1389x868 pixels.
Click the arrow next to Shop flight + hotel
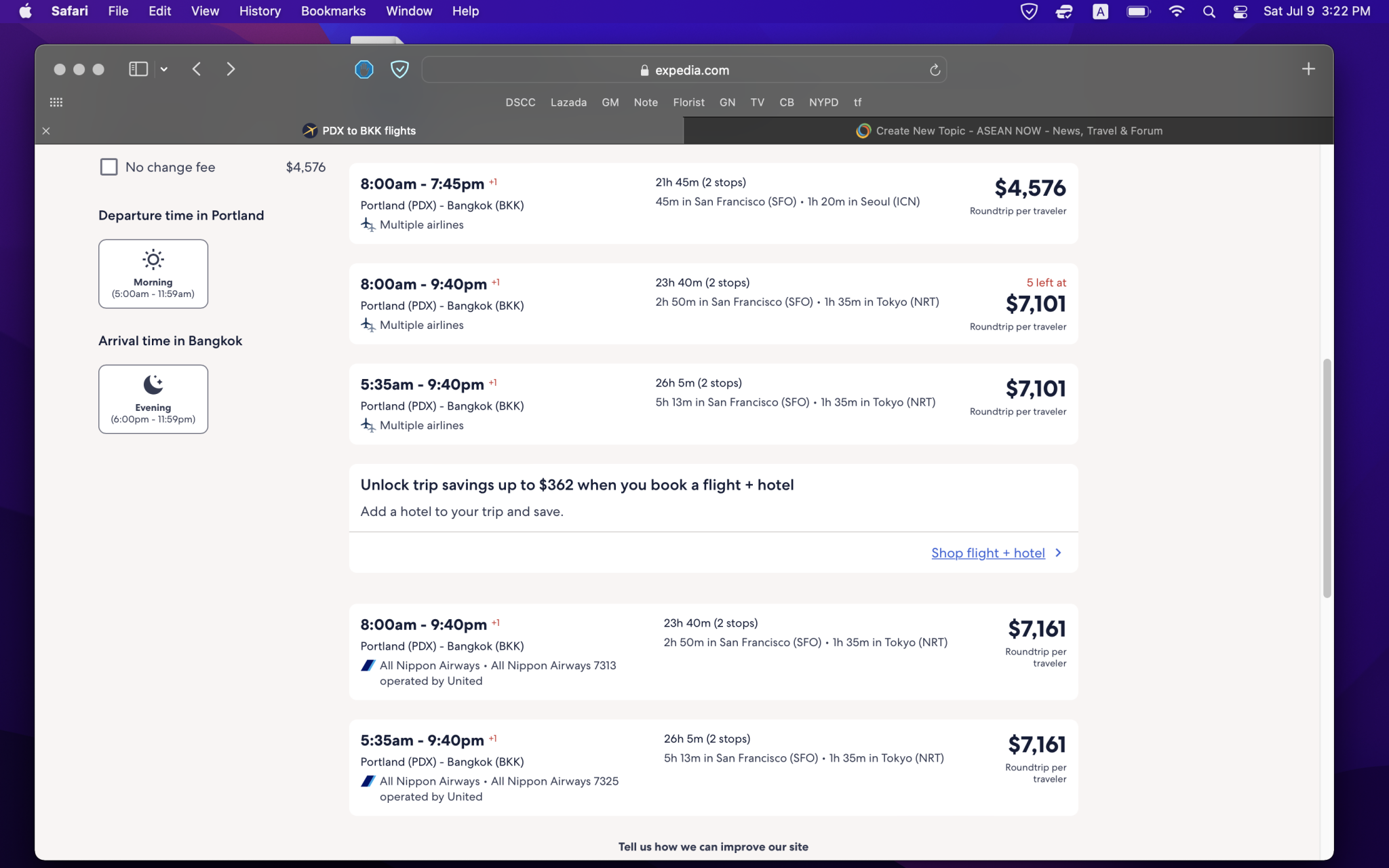point(1058,553)
